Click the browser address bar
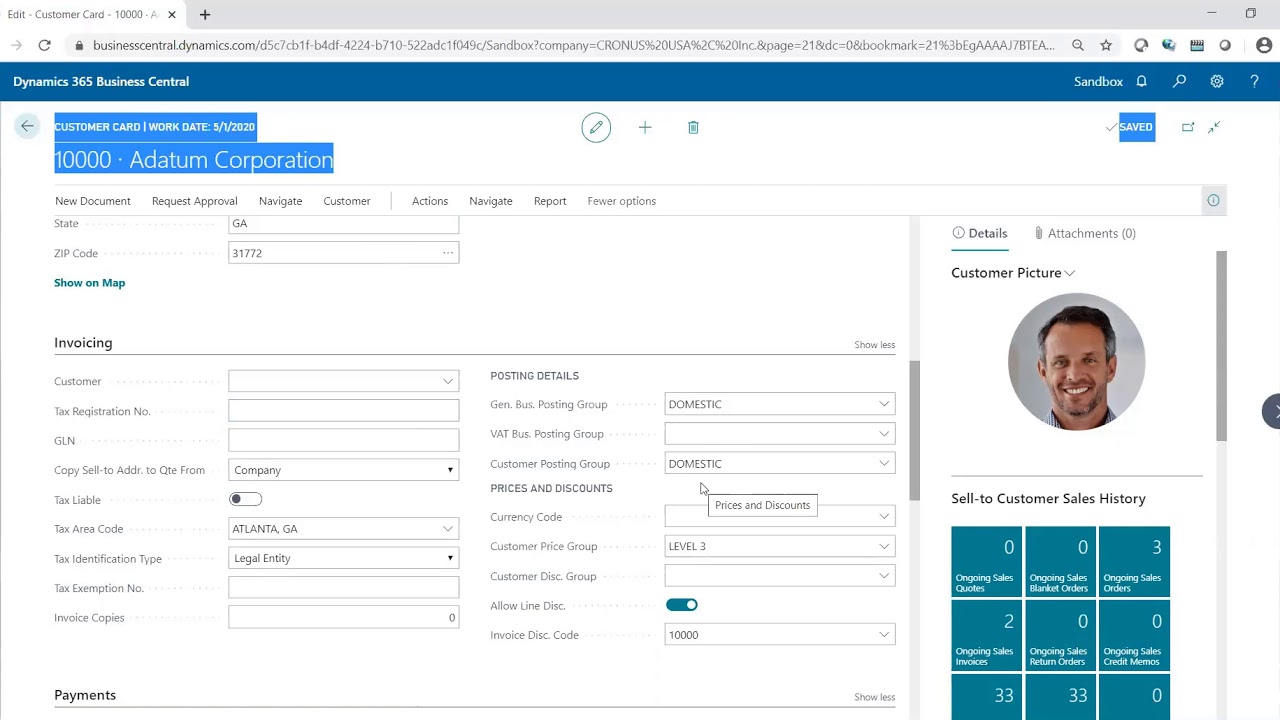1280x720 pixels. tap(573, 45)
